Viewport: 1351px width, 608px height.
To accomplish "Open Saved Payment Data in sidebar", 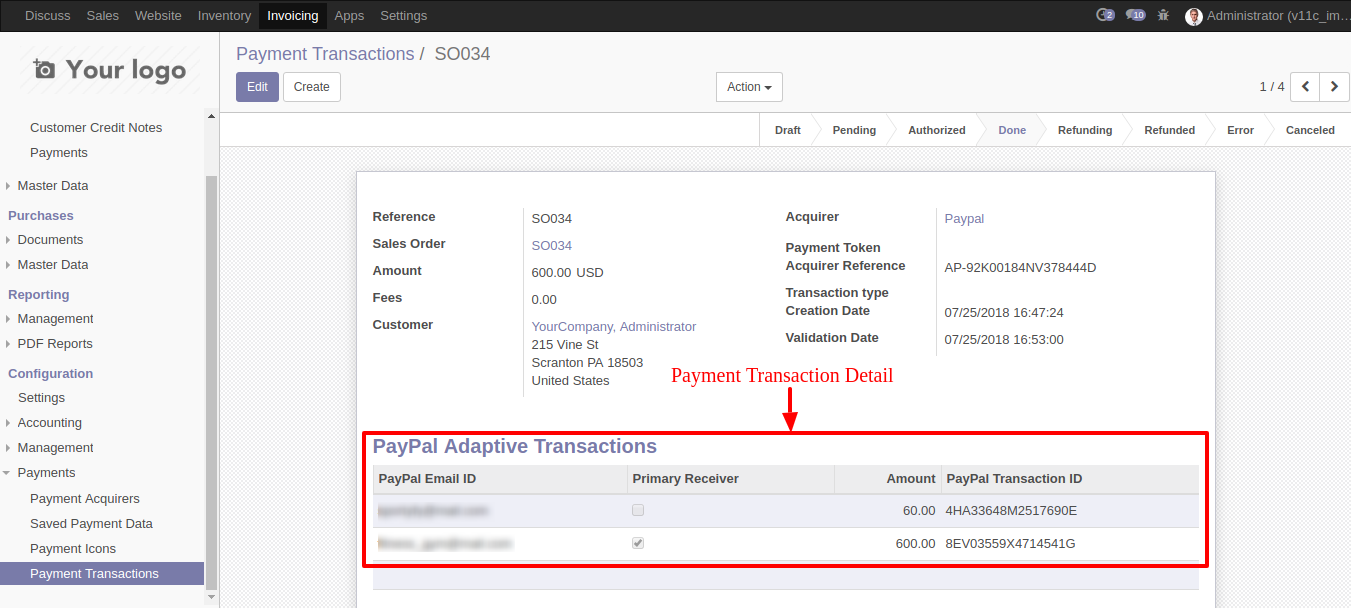I will point(91,524).
